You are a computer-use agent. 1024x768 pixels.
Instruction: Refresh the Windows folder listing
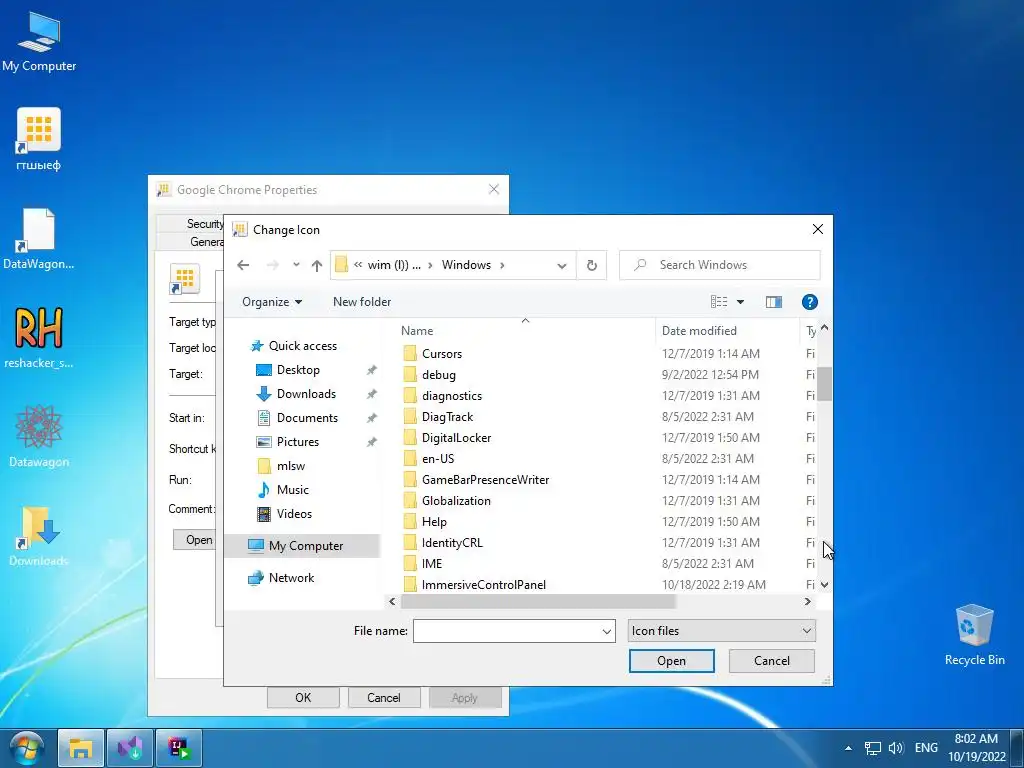pyautogui.click(x=592, y=265)
